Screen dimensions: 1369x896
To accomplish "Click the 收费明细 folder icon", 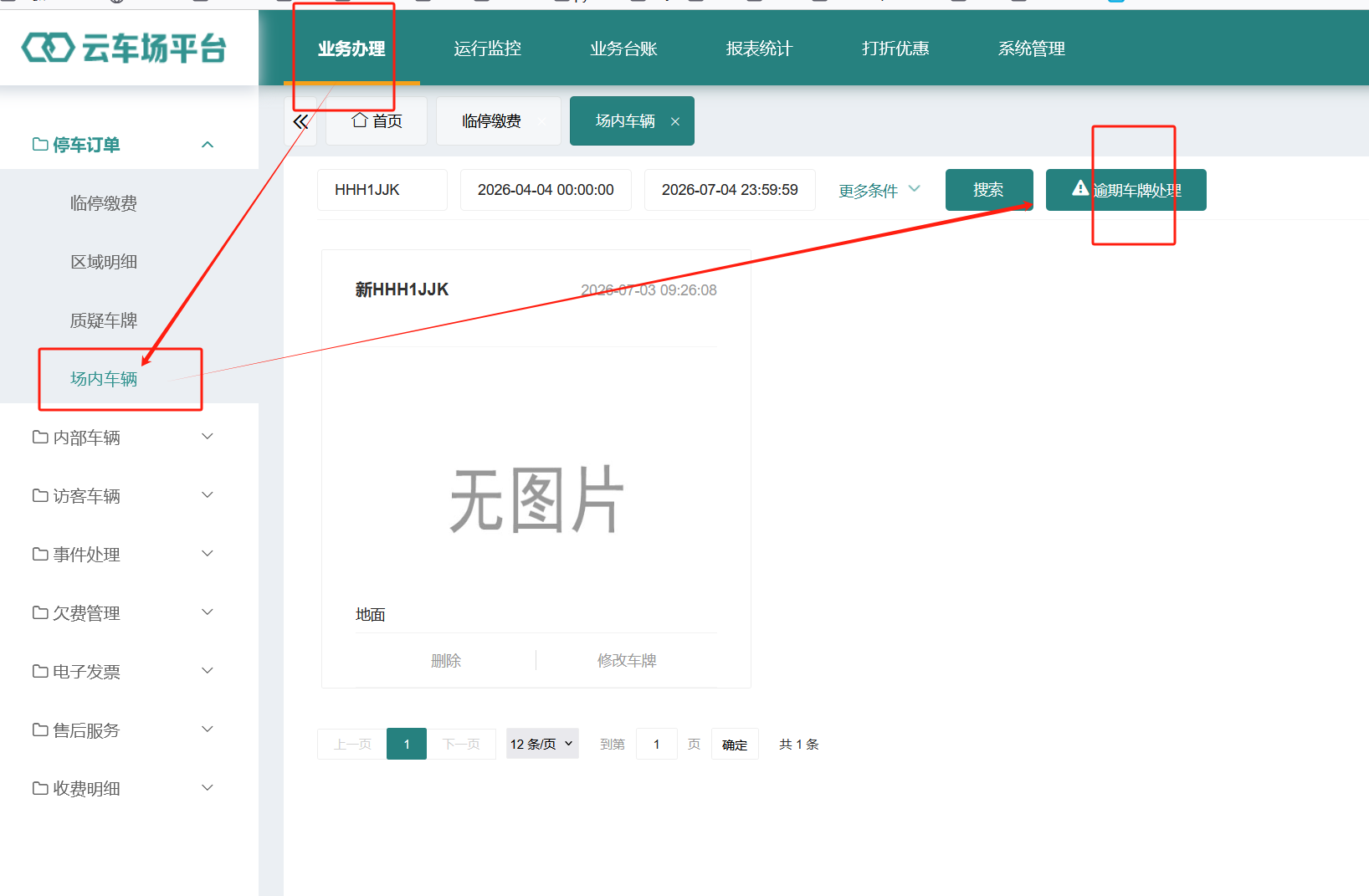I will tap(40, 788).
